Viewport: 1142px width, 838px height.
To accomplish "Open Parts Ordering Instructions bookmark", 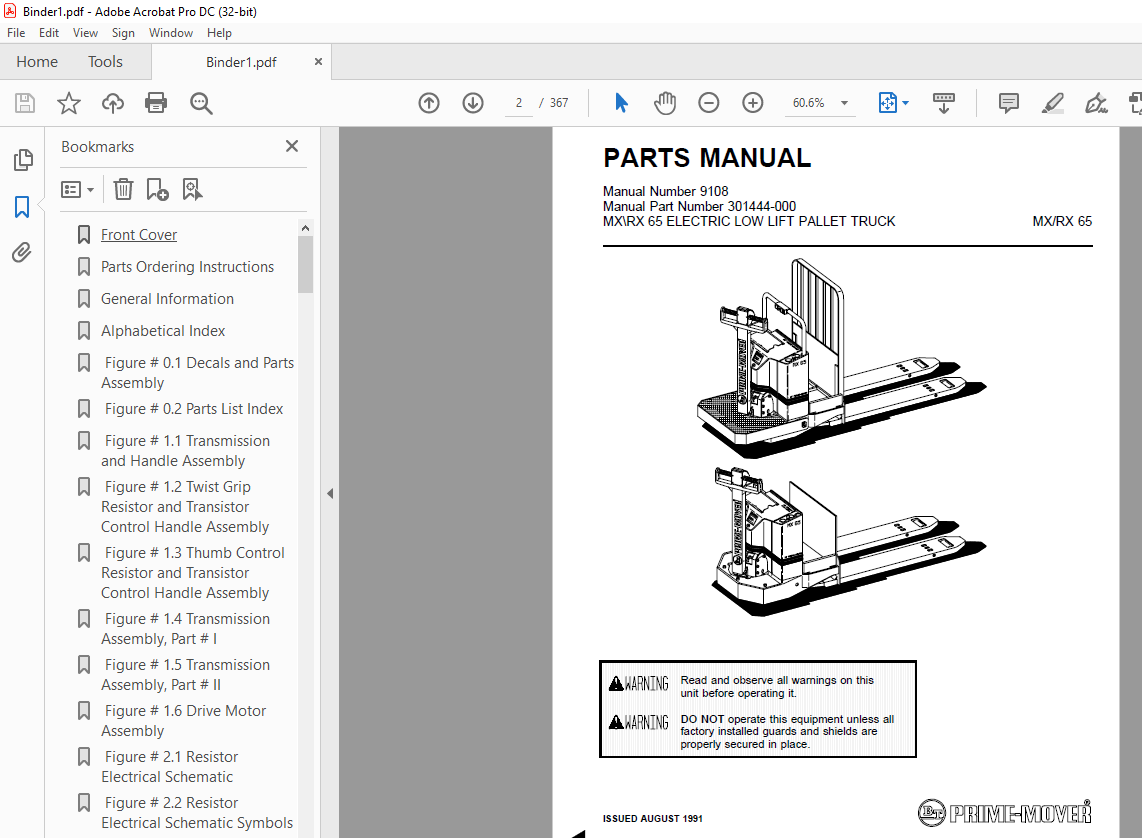I will [x=187, y=266].
